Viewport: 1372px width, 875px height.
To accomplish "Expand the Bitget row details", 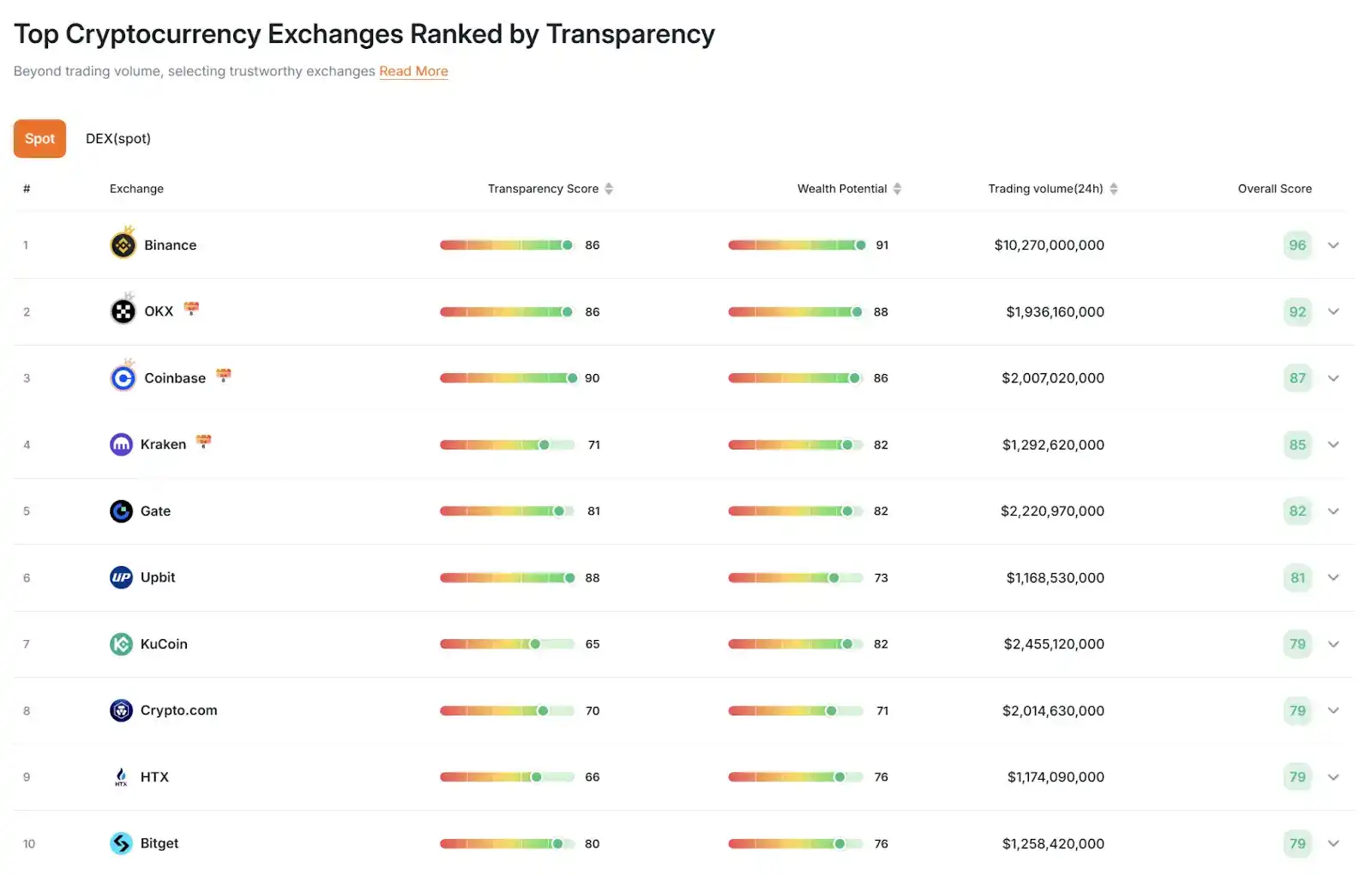I will (1333, 844).
